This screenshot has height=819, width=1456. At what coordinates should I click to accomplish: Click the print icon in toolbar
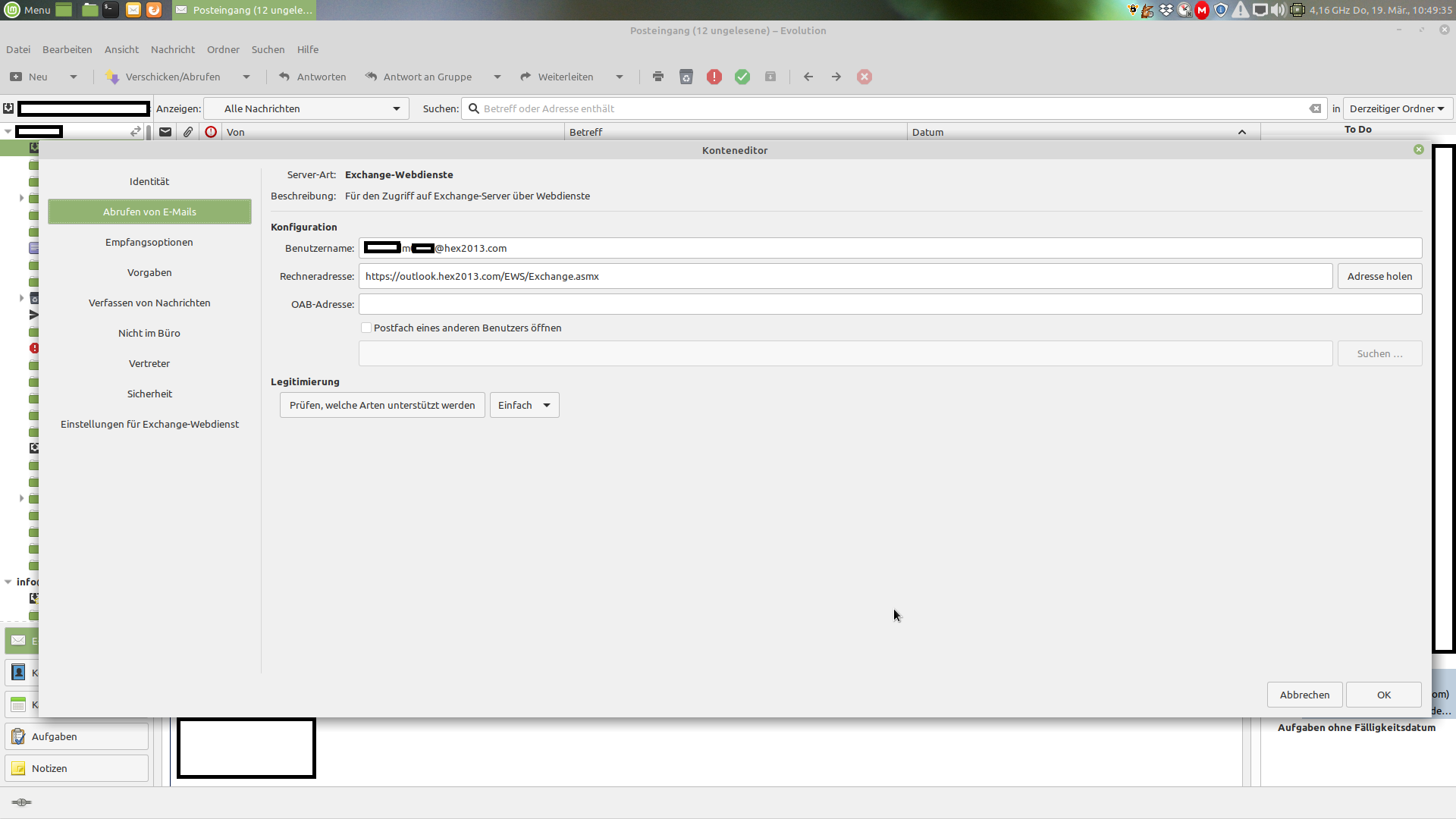point(658,77)
